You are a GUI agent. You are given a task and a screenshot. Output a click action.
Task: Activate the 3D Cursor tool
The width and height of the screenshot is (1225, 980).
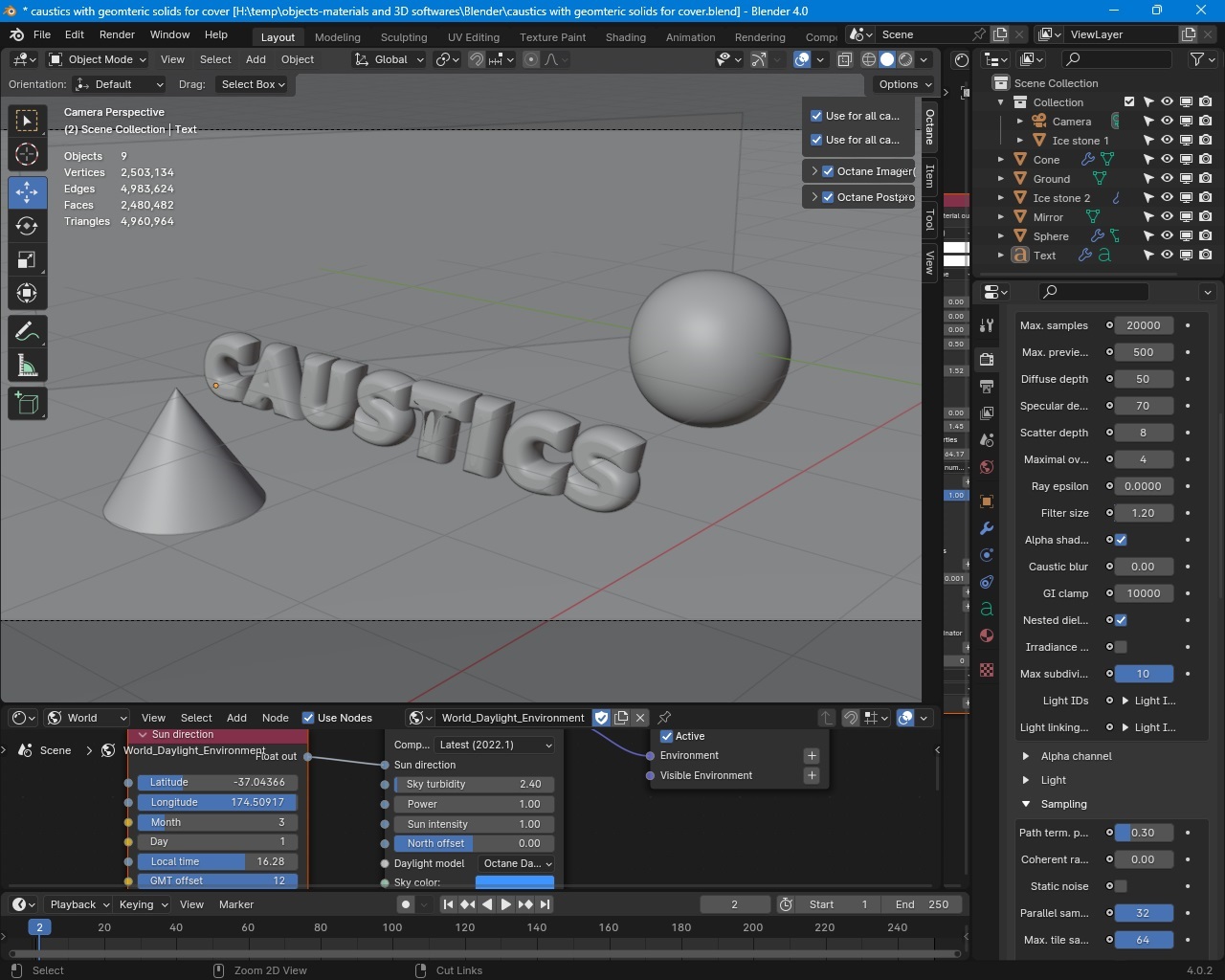pyautogui.click(x=27, y=154)
